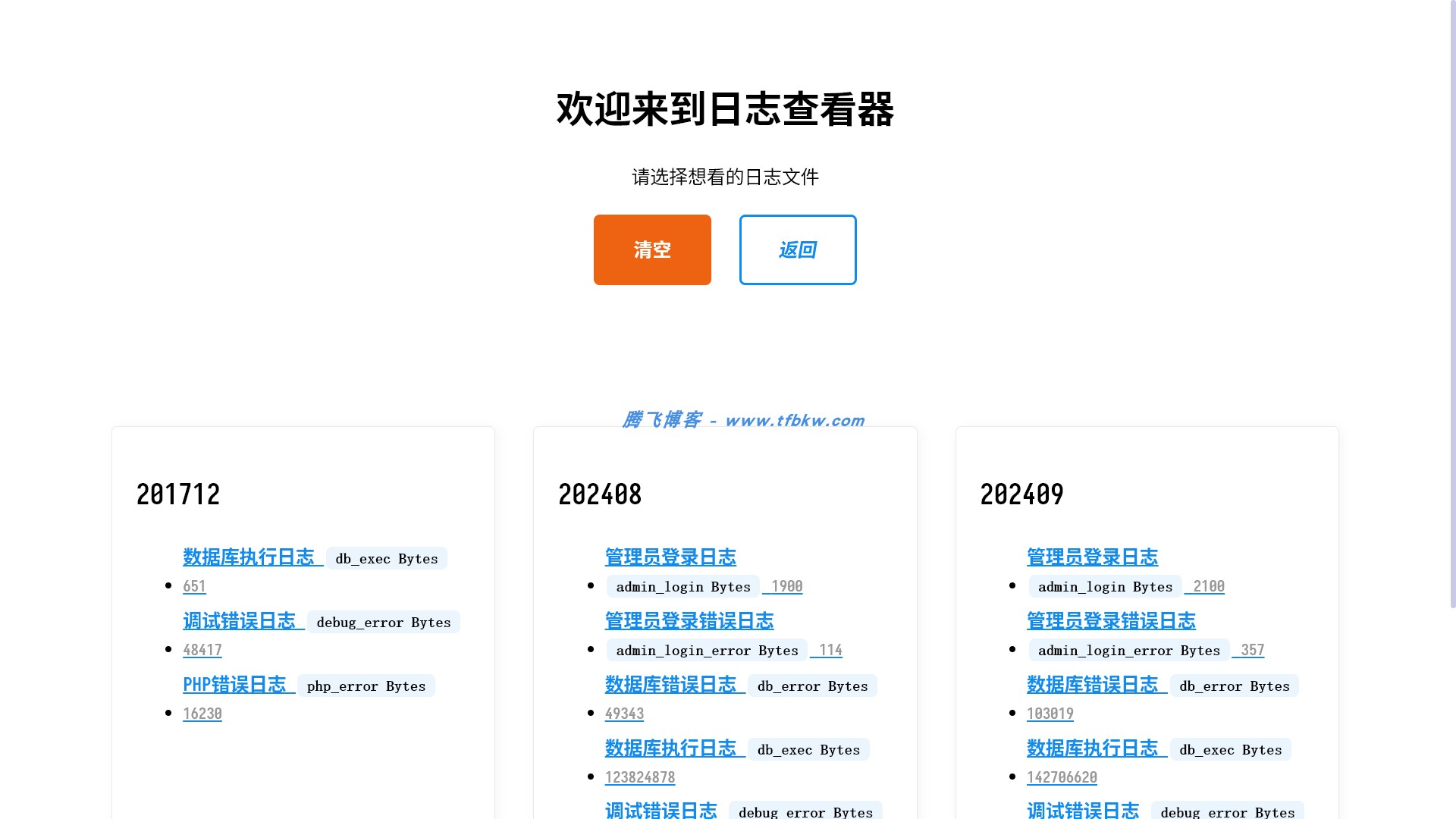Click the 123824878 size link
Screen dimensions: 1456x819
coord(640,777)
